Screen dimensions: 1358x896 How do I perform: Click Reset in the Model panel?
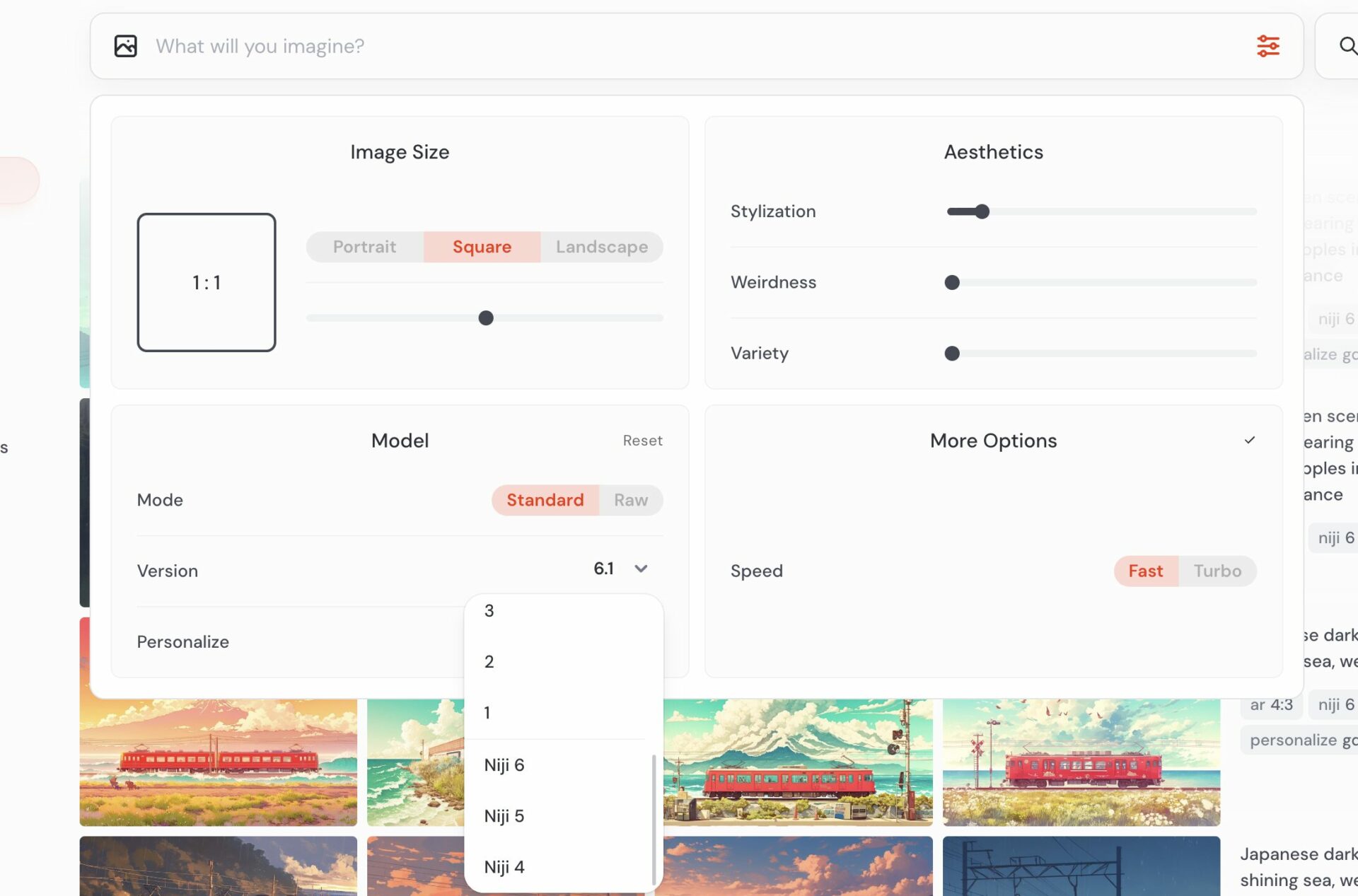(642, 440)
